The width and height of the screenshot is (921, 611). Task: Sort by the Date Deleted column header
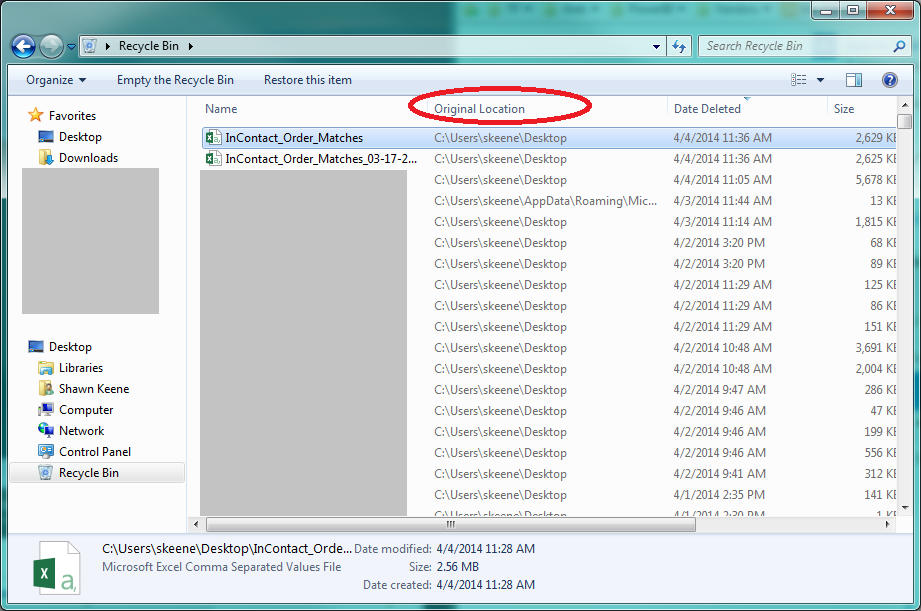[707, 109]
